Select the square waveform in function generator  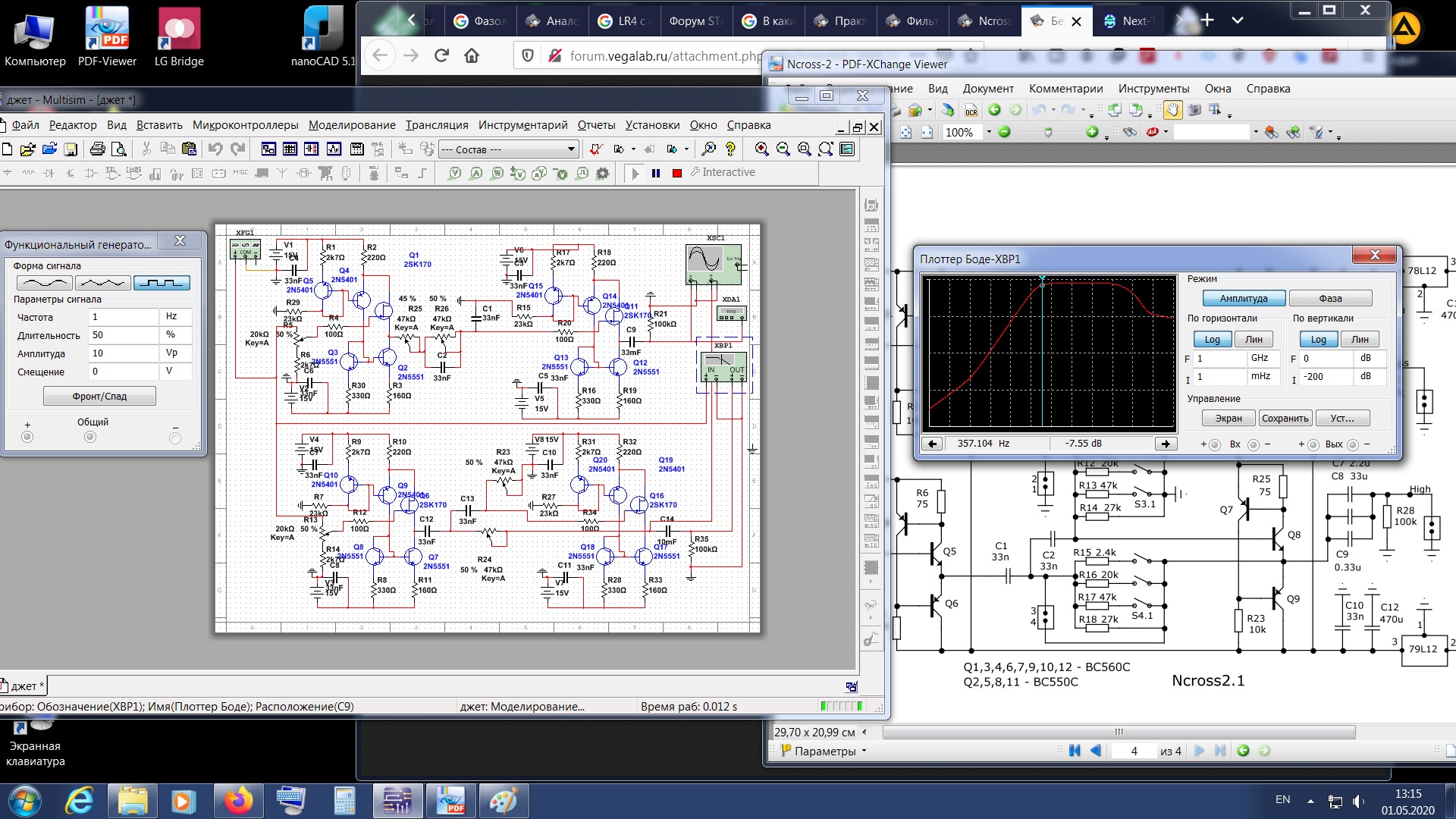[x=162, y=283]
